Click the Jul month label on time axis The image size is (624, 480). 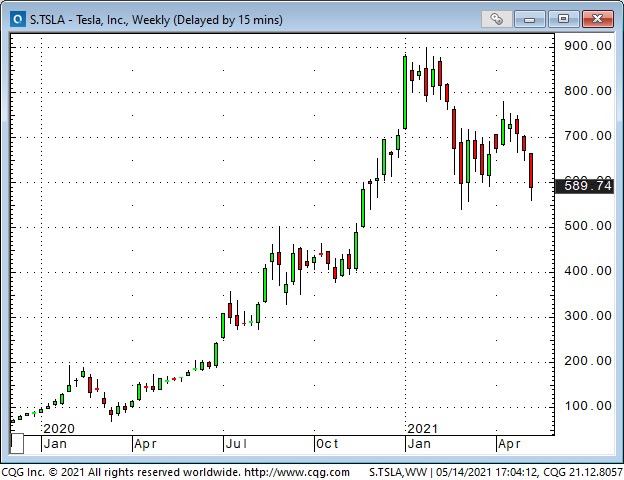pyautogui.click(x=236, y=443)
